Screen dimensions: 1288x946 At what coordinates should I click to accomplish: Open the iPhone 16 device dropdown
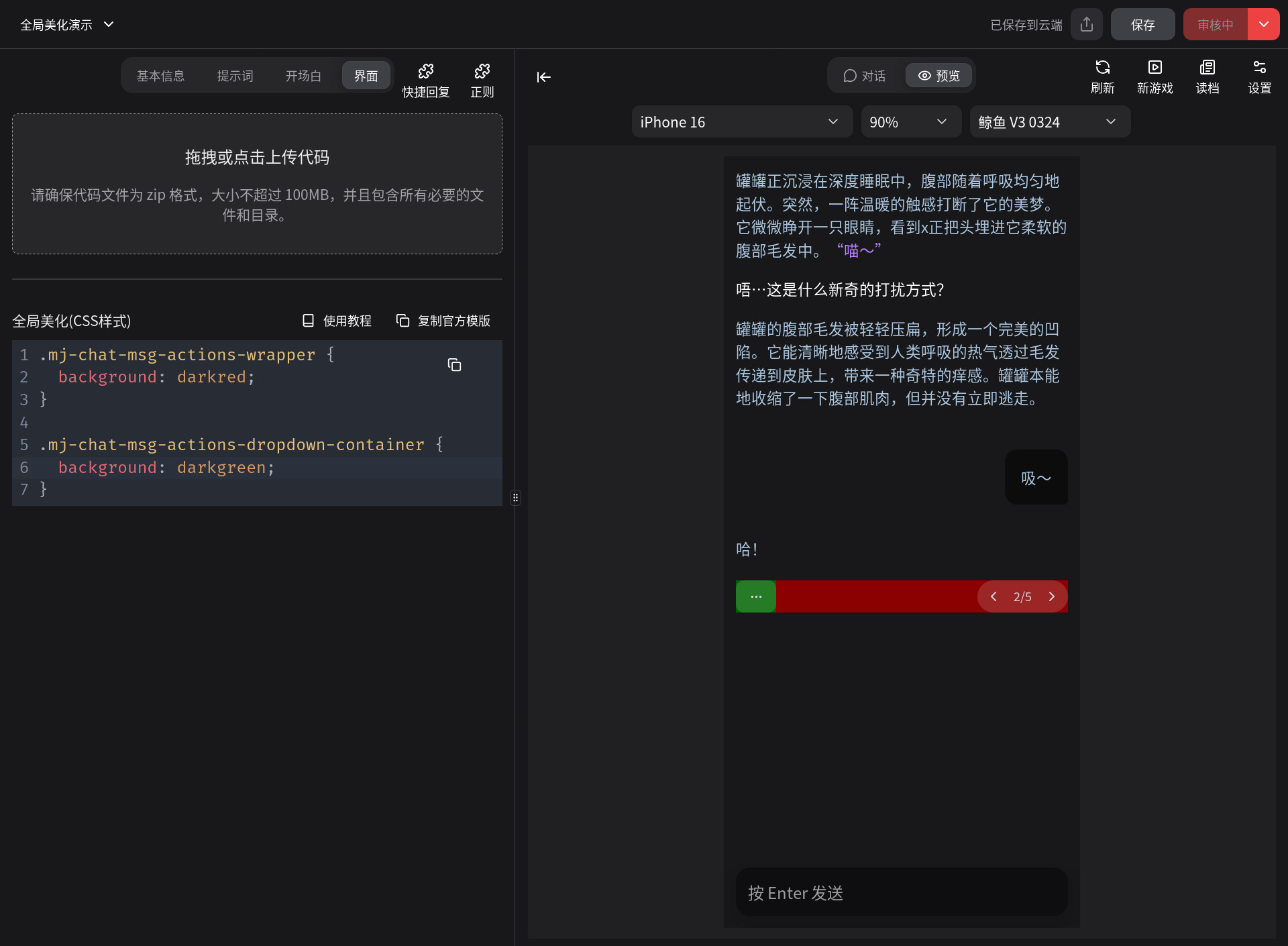click(x=741, y=122)
